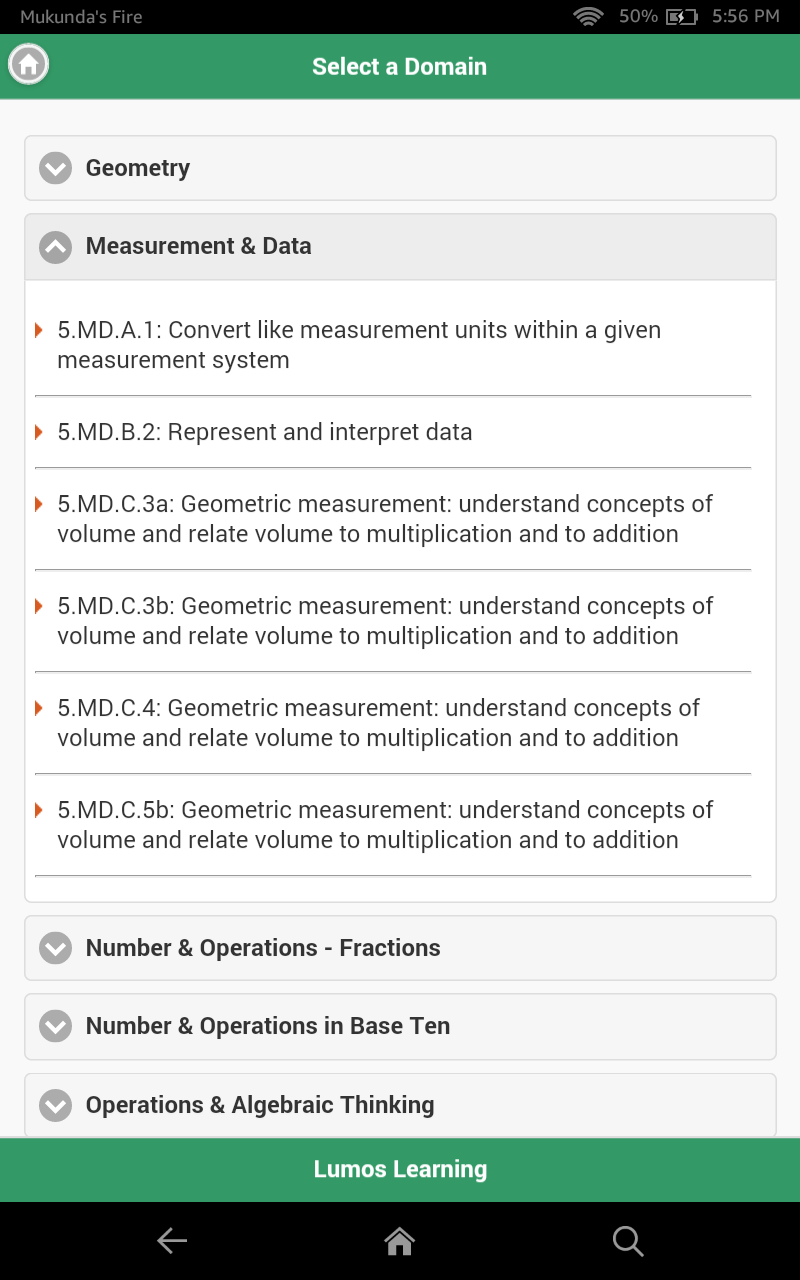Tap the Select a Domain title bar

click(399, 66)
